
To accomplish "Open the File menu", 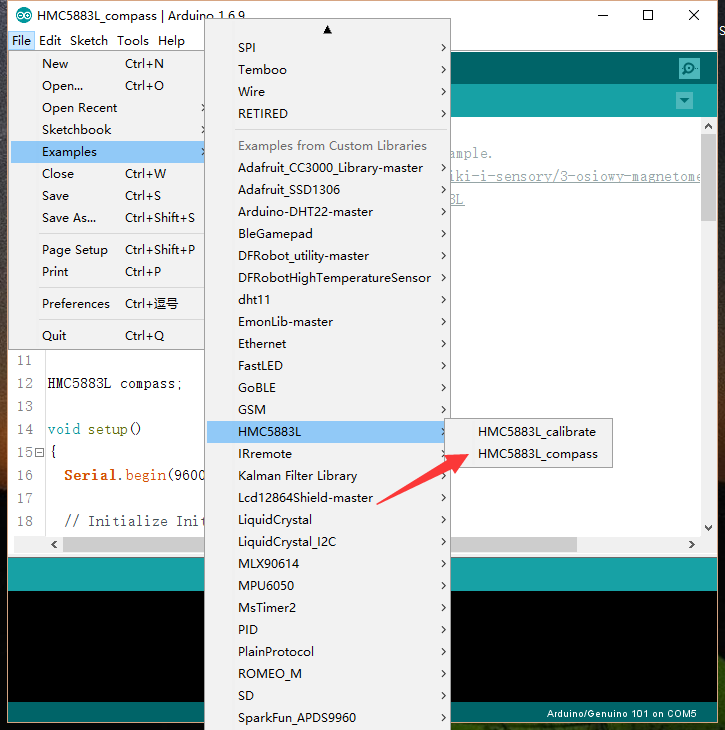I will click(x=21, y=41).
